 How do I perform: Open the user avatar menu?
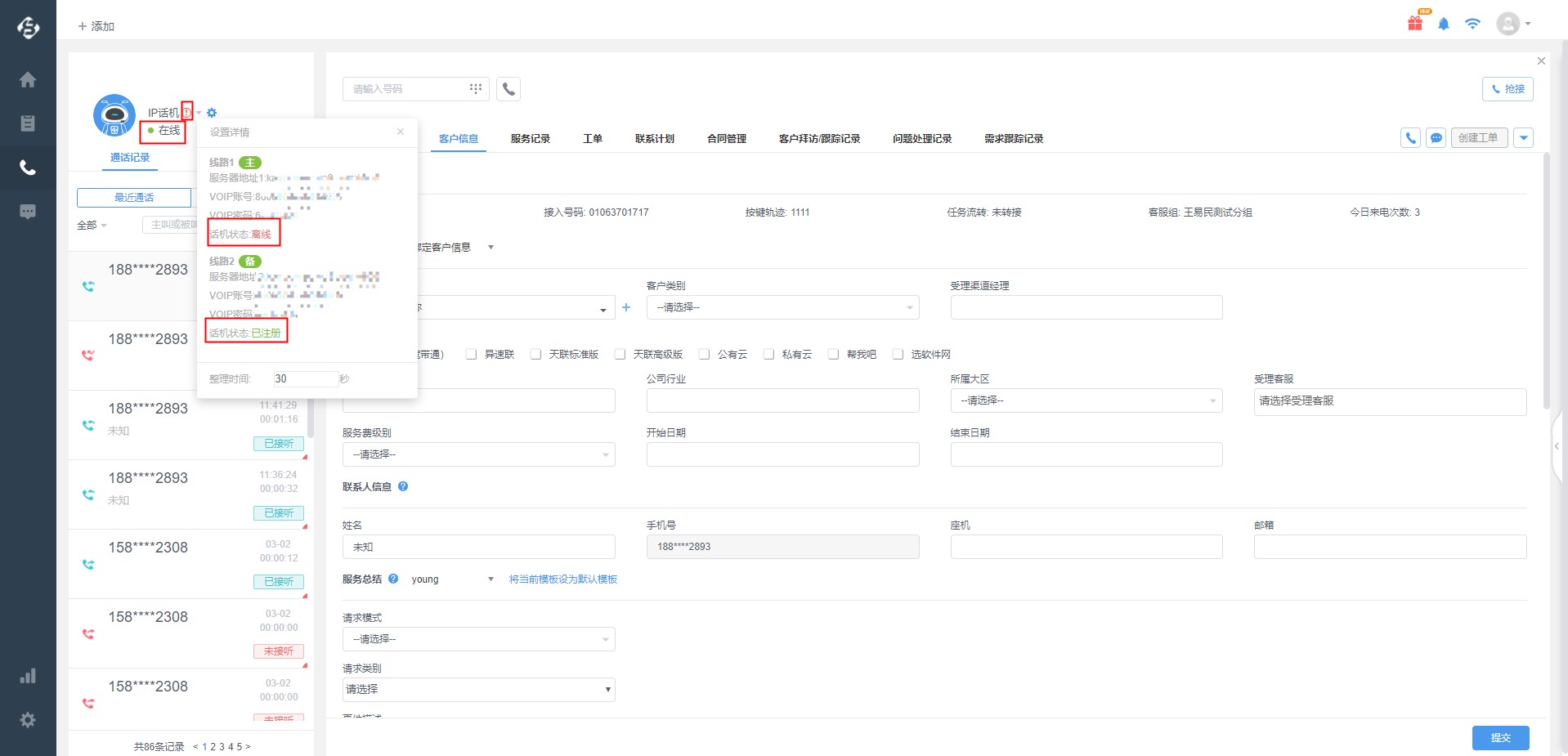(x=1513, y=24)
